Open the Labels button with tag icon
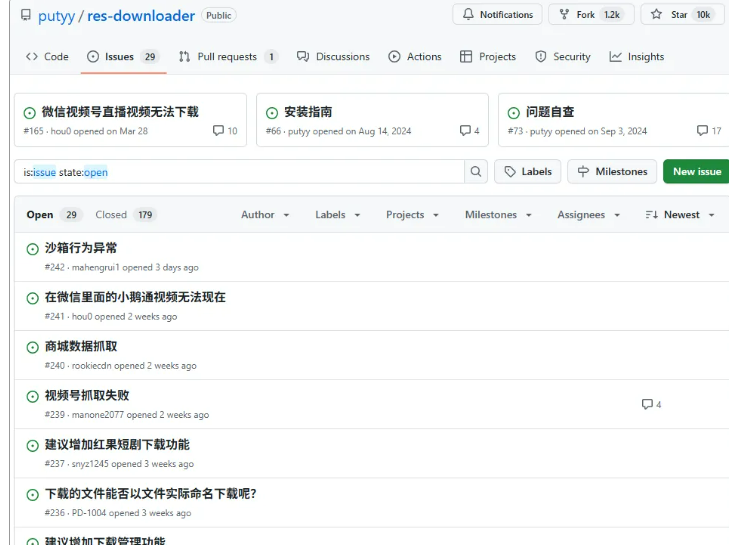The height and width of the screenshot is (545, 729). point(528,172)
